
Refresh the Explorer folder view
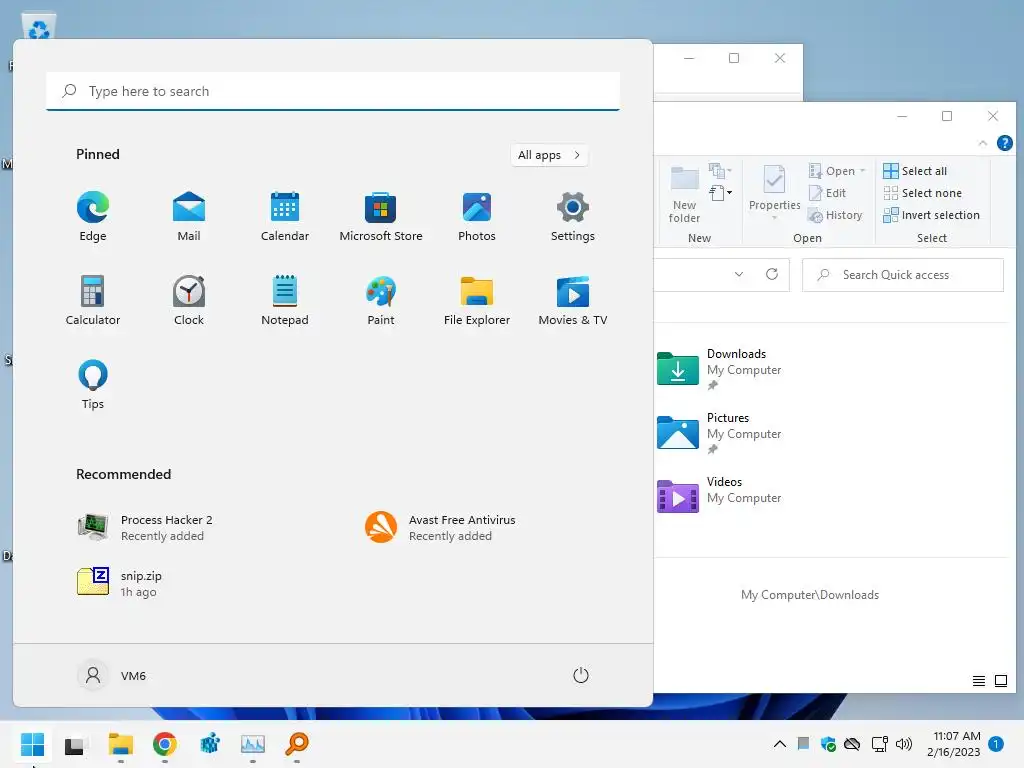tap(772, 274)
